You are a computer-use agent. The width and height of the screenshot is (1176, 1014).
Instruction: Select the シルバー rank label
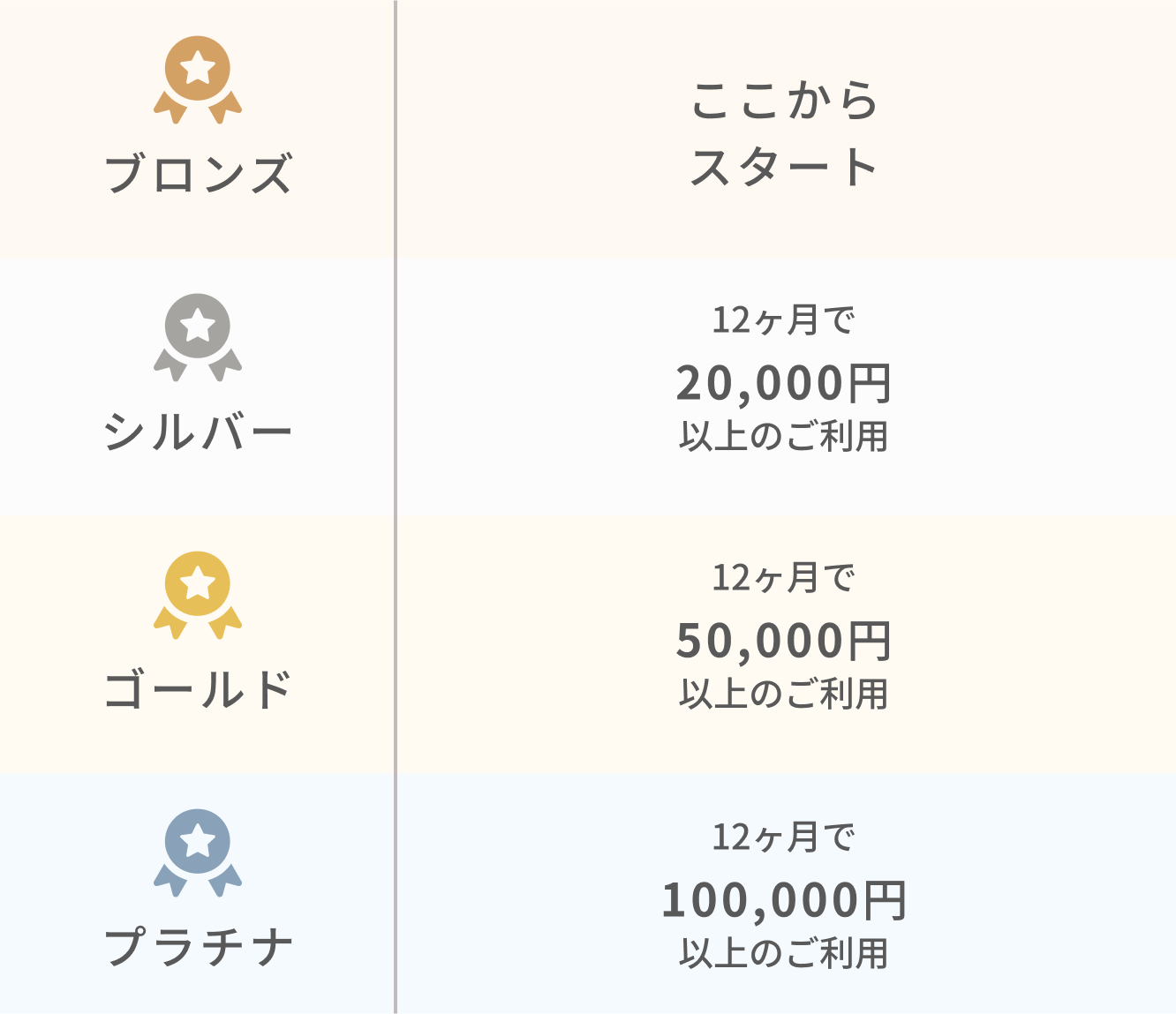point(198,432)
